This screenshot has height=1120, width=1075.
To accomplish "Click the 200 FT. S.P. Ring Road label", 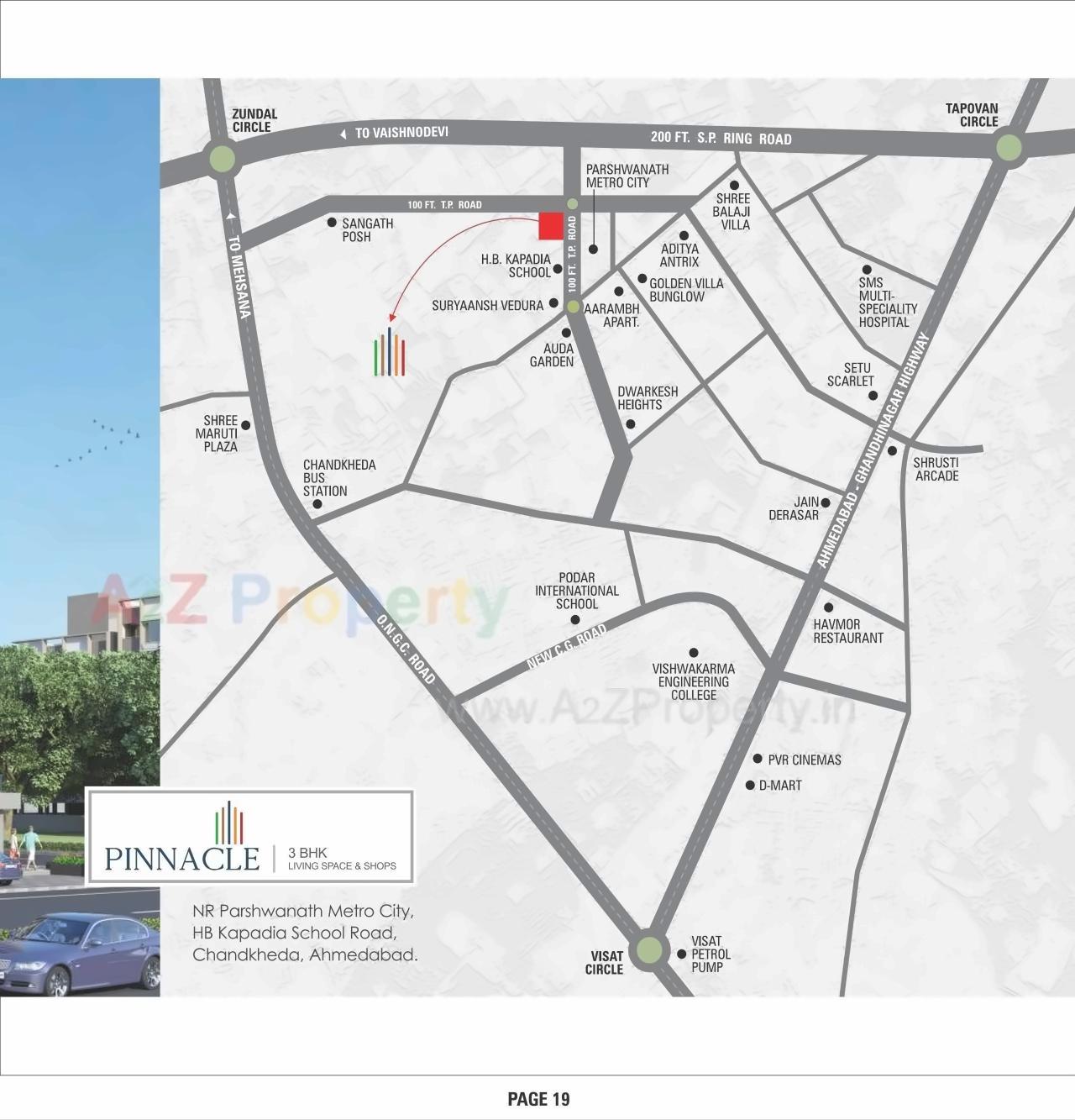I will pos(721,138).
